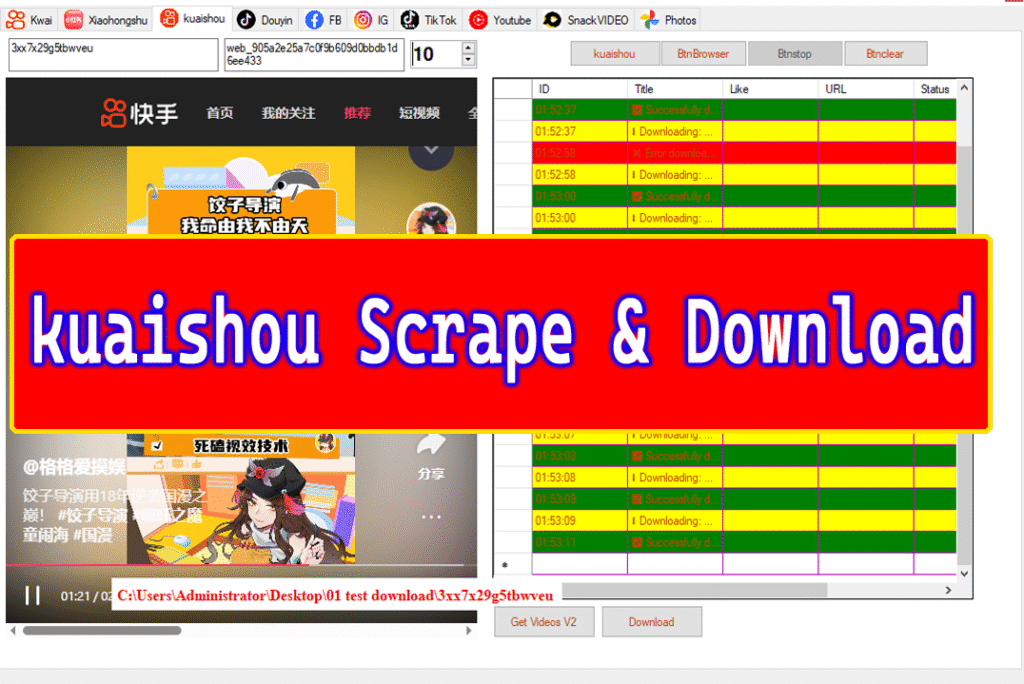
Task: Click the Douyin logo icon
Action: pyautogui.click(x=246, y=20)
